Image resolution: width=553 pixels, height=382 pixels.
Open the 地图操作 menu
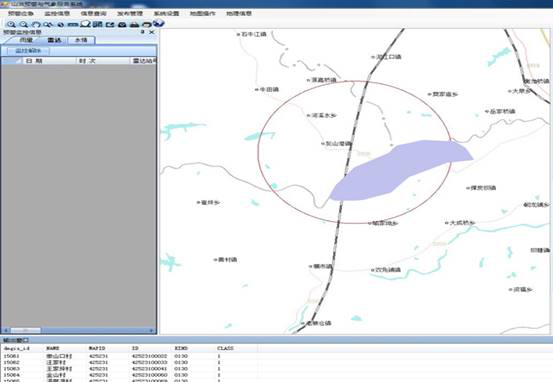(203, 13)
